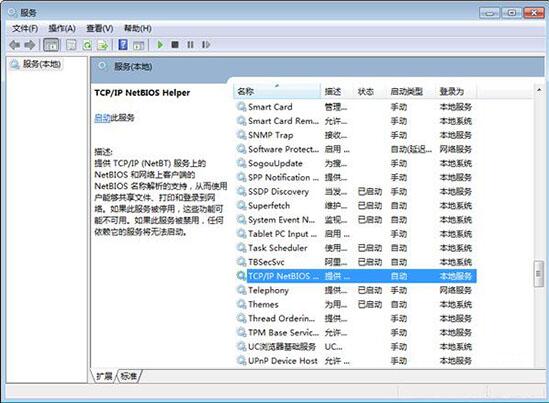The width and height of the screenshot is (549, 403).
Task: Click the vertical scrollbar thumb
Action: [539, 274]
